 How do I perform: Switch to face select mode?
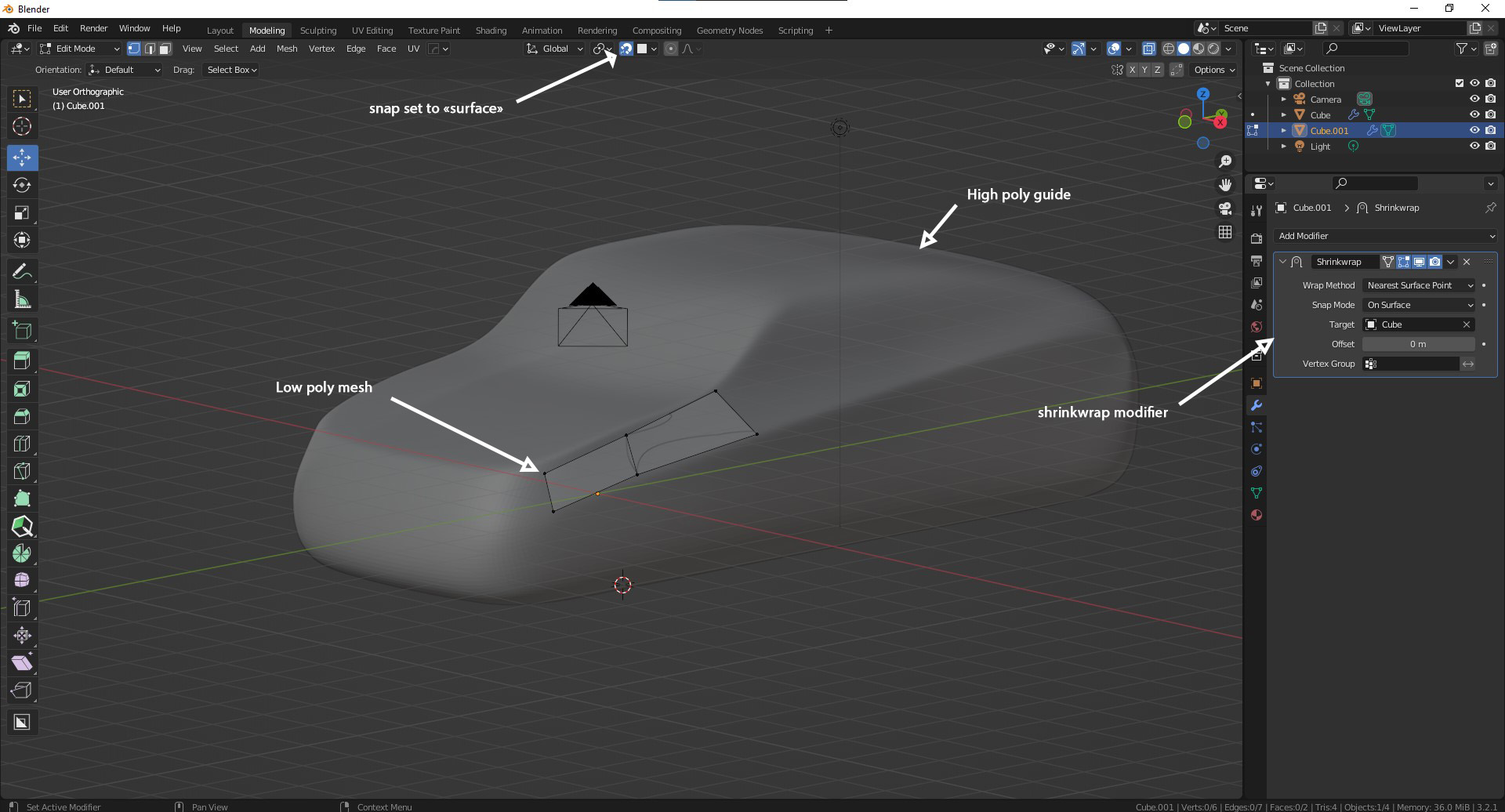click(x=165, y=49)
